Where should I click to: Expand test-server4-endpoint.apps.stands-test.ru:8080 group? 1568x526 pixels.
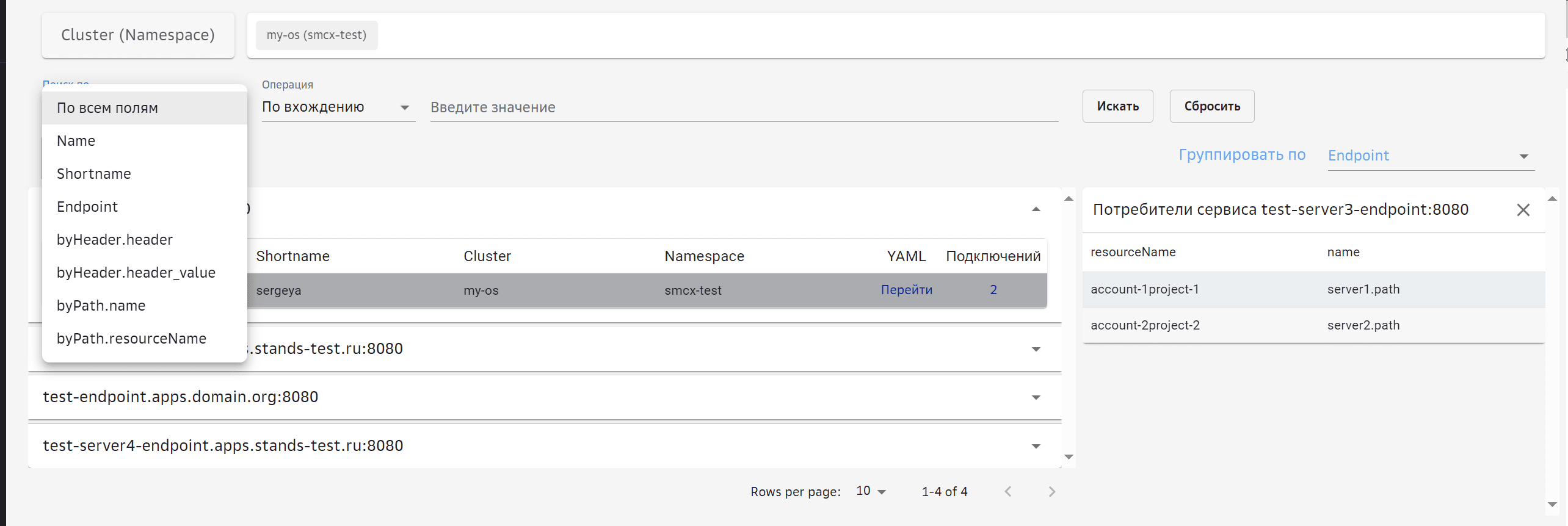pyautogui.click(x=1036, y=446)
